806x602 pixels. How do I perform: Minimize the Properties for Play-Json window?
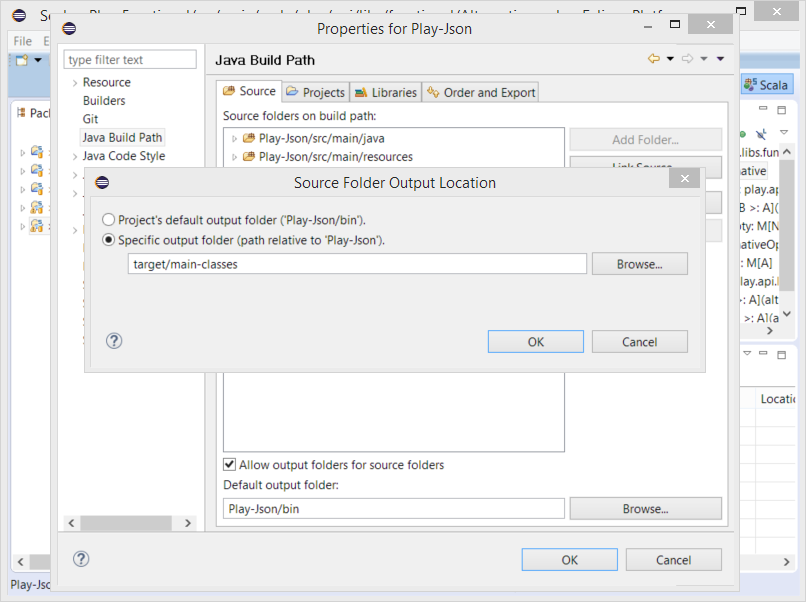(648, 26)
